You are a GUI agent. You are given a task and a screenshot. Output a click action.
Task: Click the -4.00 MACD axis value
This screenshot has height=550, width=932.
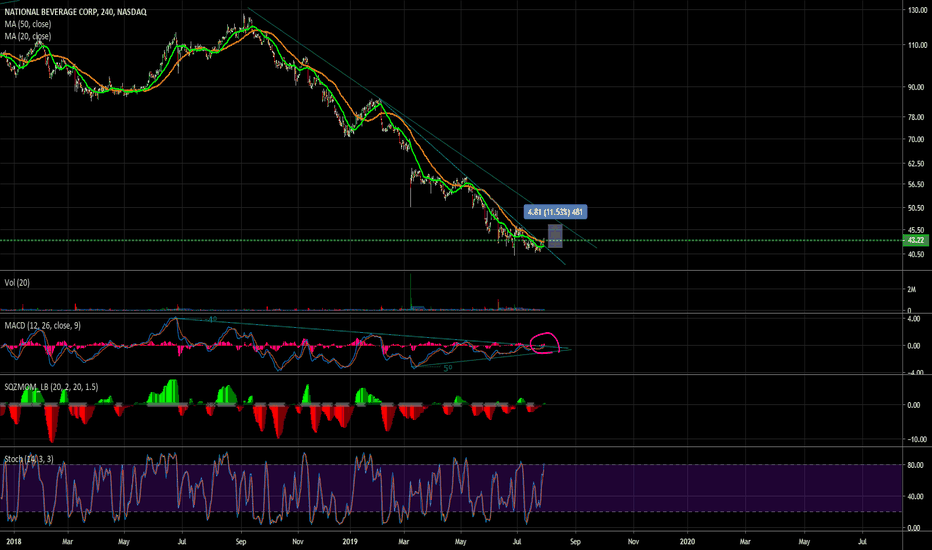[914, 373]
